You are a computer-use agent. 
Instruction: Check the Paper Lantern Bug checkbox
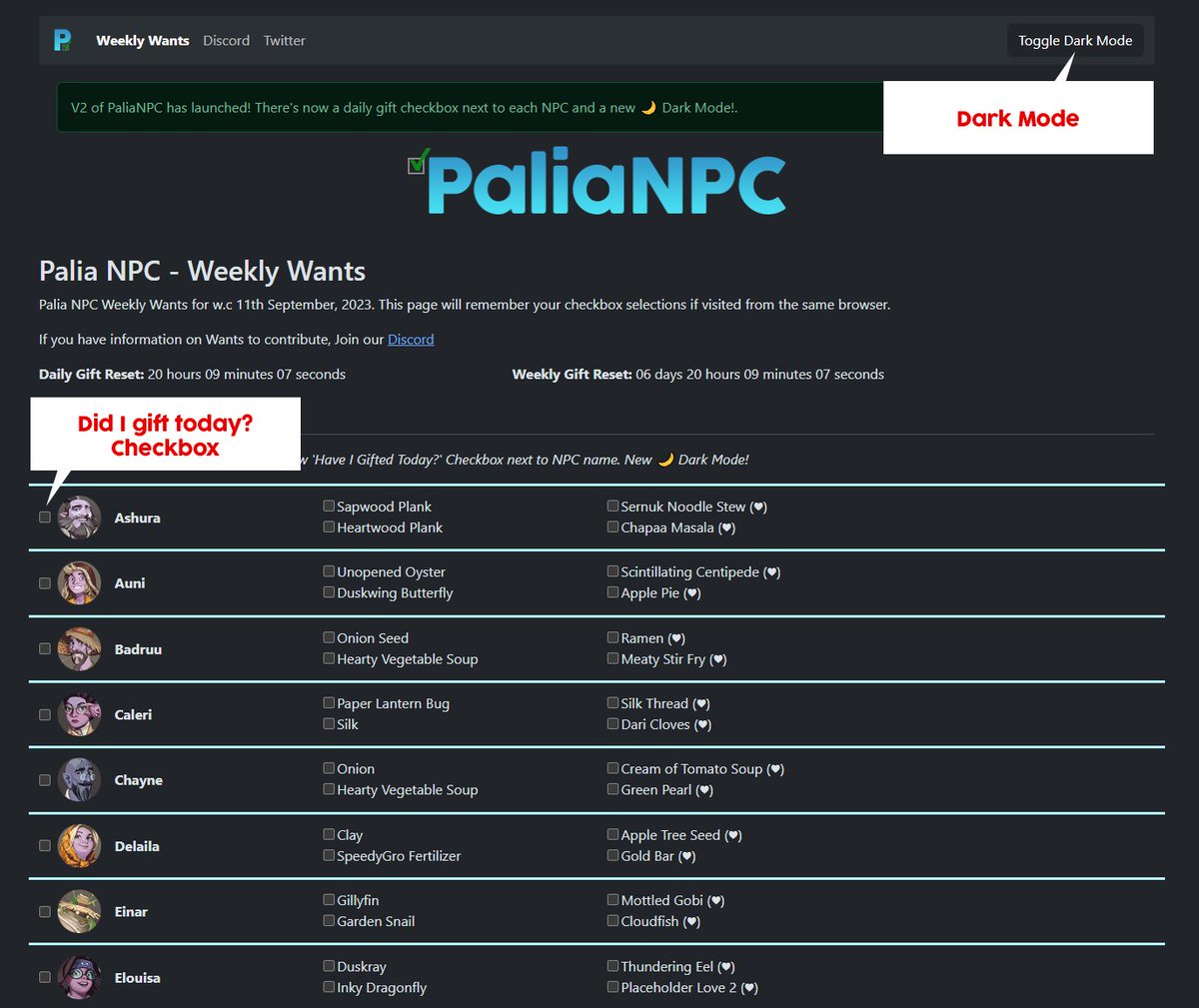tap(329, 703)
